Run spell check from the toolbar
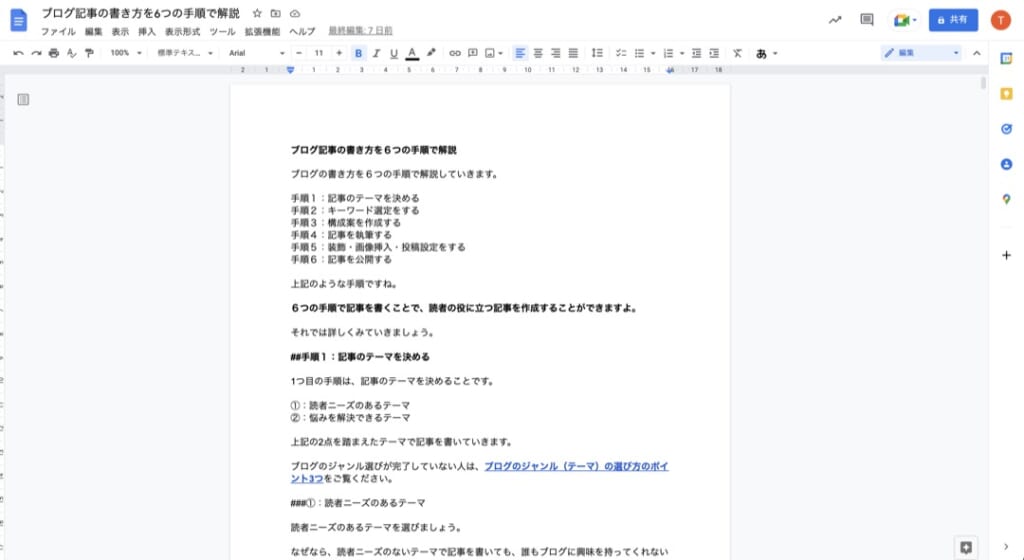This screenshot has height=560, width=1024. (71, 53)
